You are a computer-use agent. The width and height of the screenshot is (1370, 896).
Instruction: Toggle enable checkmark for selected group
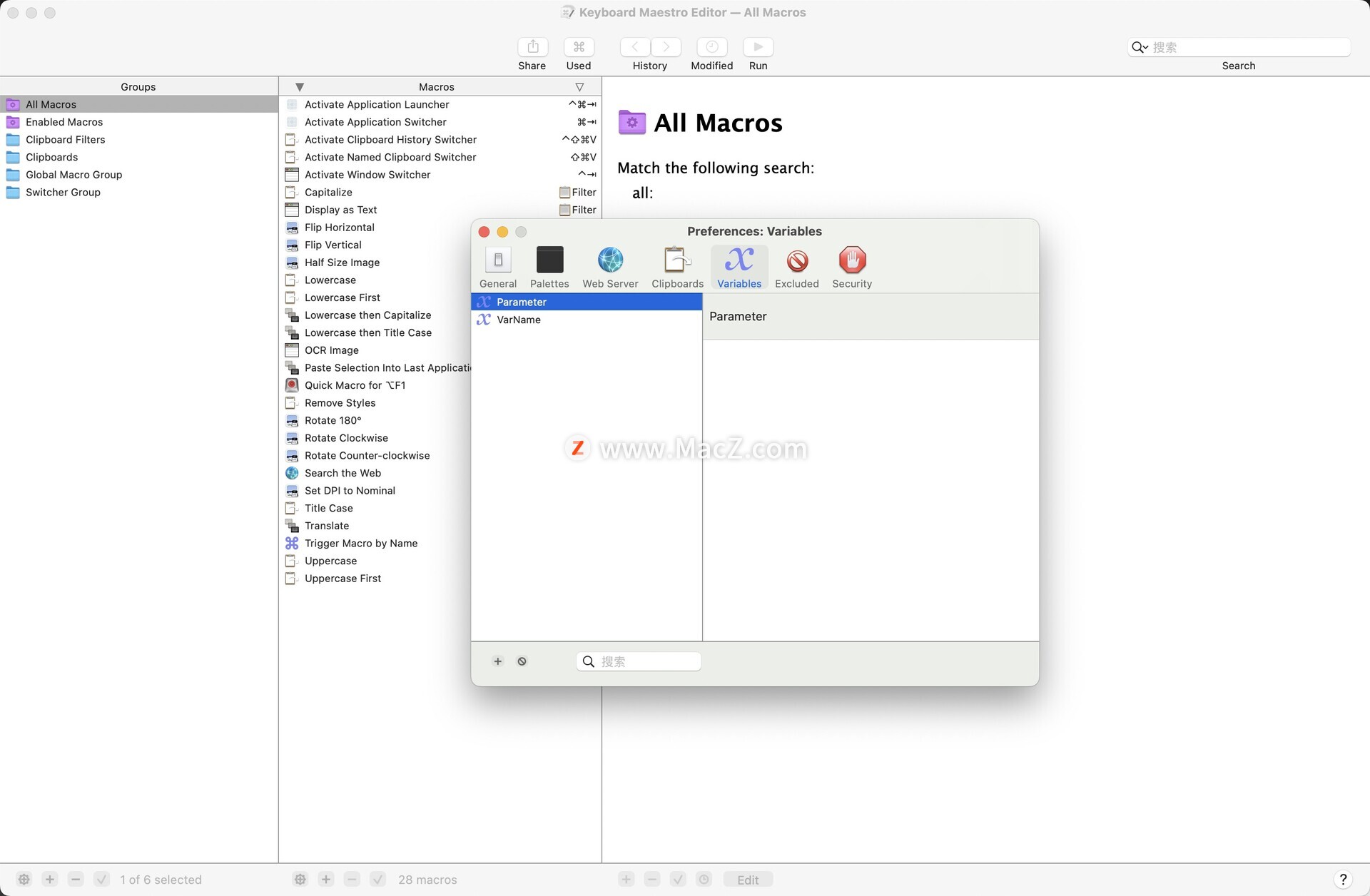pos(102,880)
